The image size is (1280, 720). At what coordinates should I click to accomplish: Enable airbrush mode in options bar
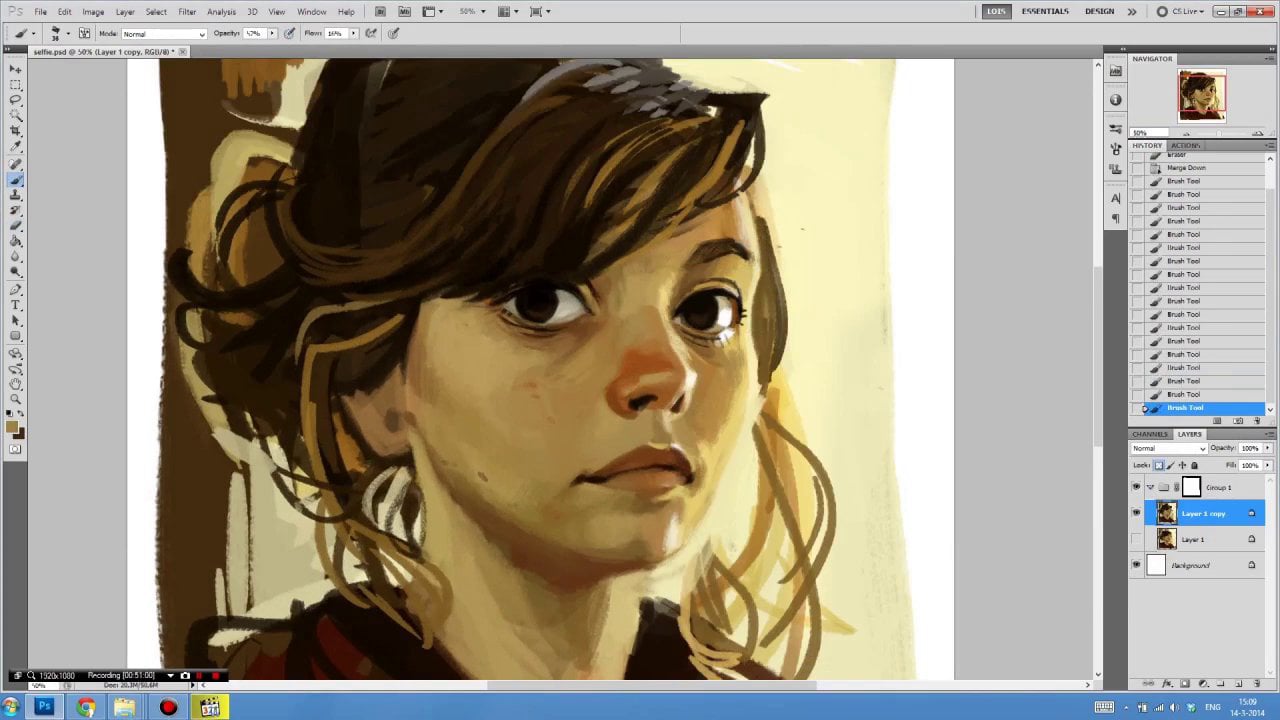[371, 33]
